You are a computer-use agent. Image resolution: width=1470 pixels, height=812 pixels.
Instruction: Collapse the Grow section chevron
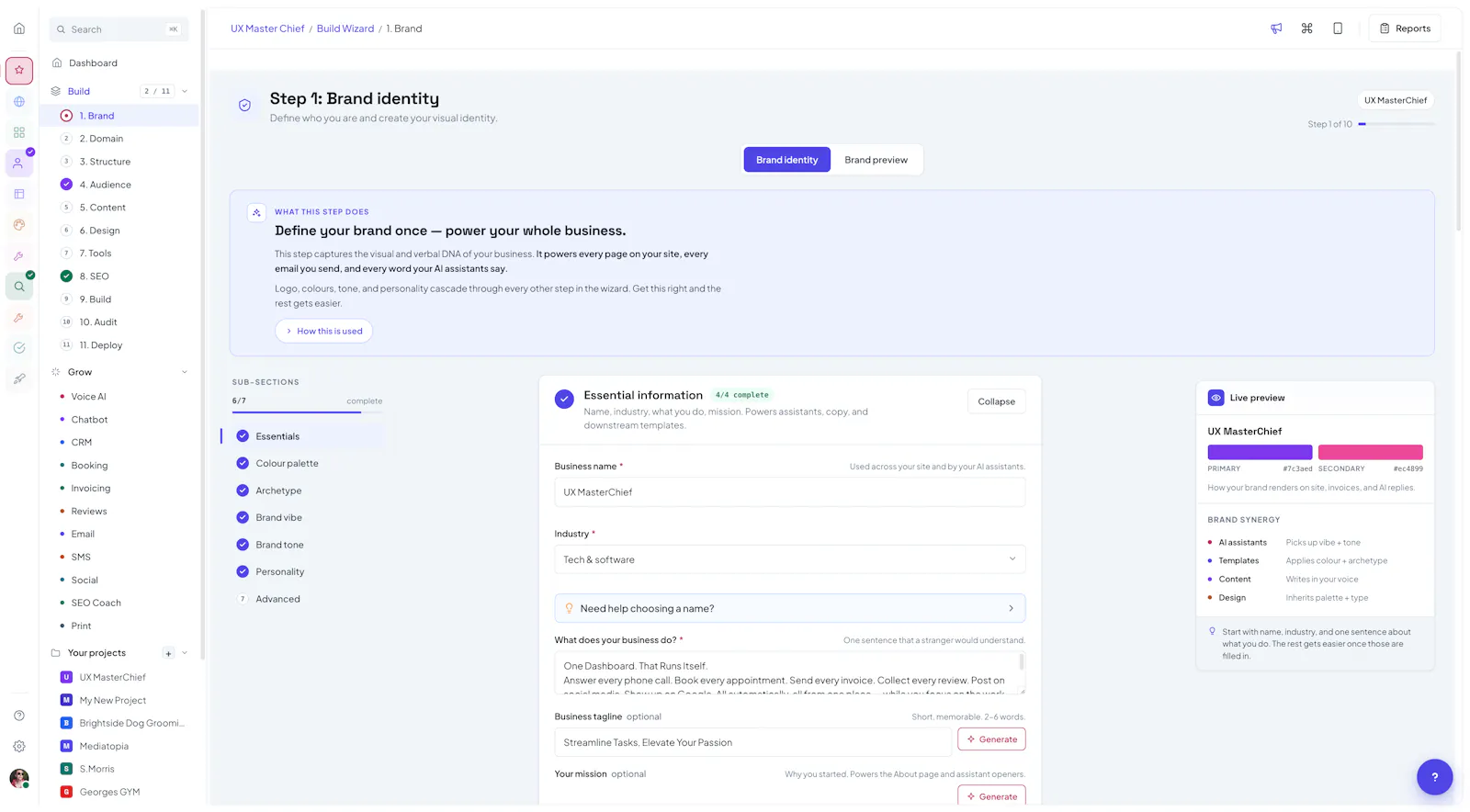tap(185, 372)
